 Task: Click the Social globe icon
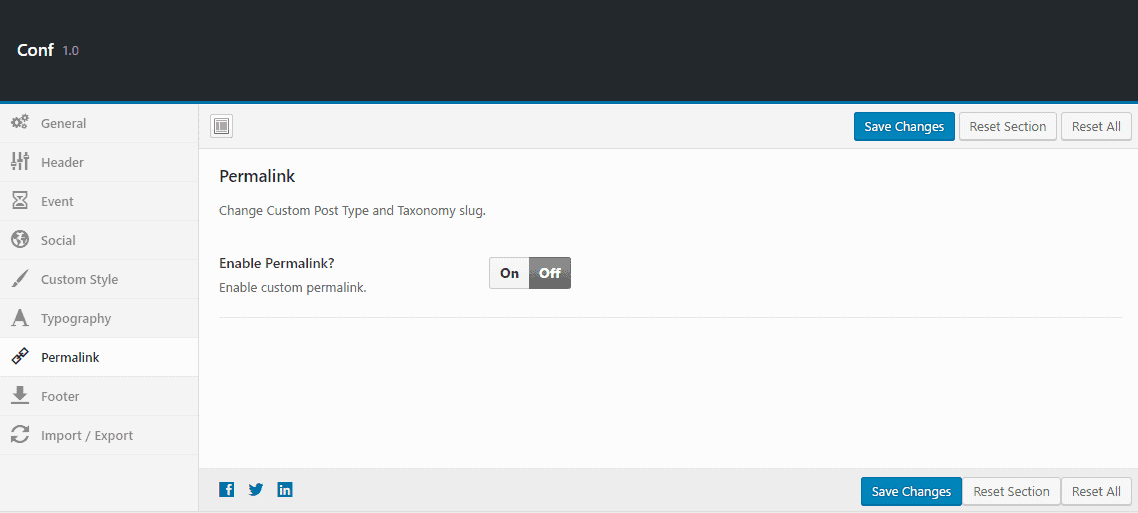[x=19, y=240]
